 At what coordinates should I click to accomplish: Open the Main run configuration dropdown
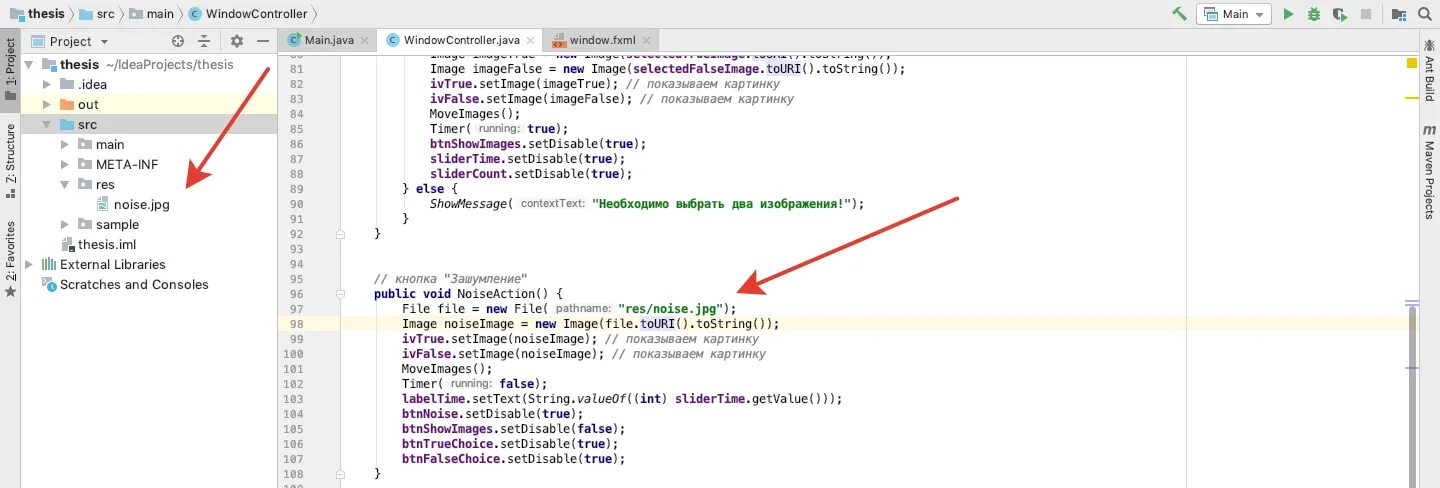point(1235,14)
